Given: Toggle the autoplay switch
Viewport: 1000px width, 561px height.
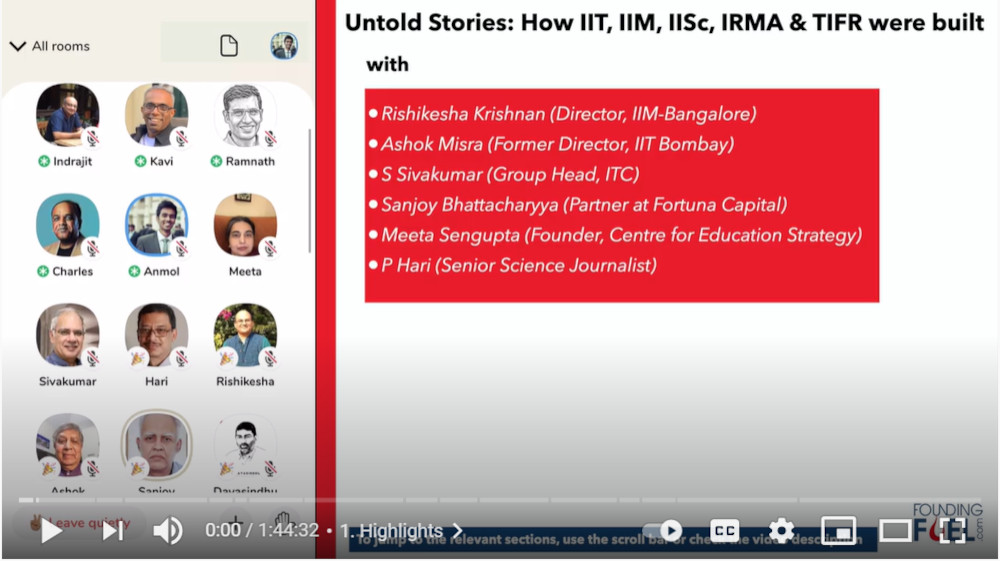Looking at the screenshot, I should click(663, 530).
